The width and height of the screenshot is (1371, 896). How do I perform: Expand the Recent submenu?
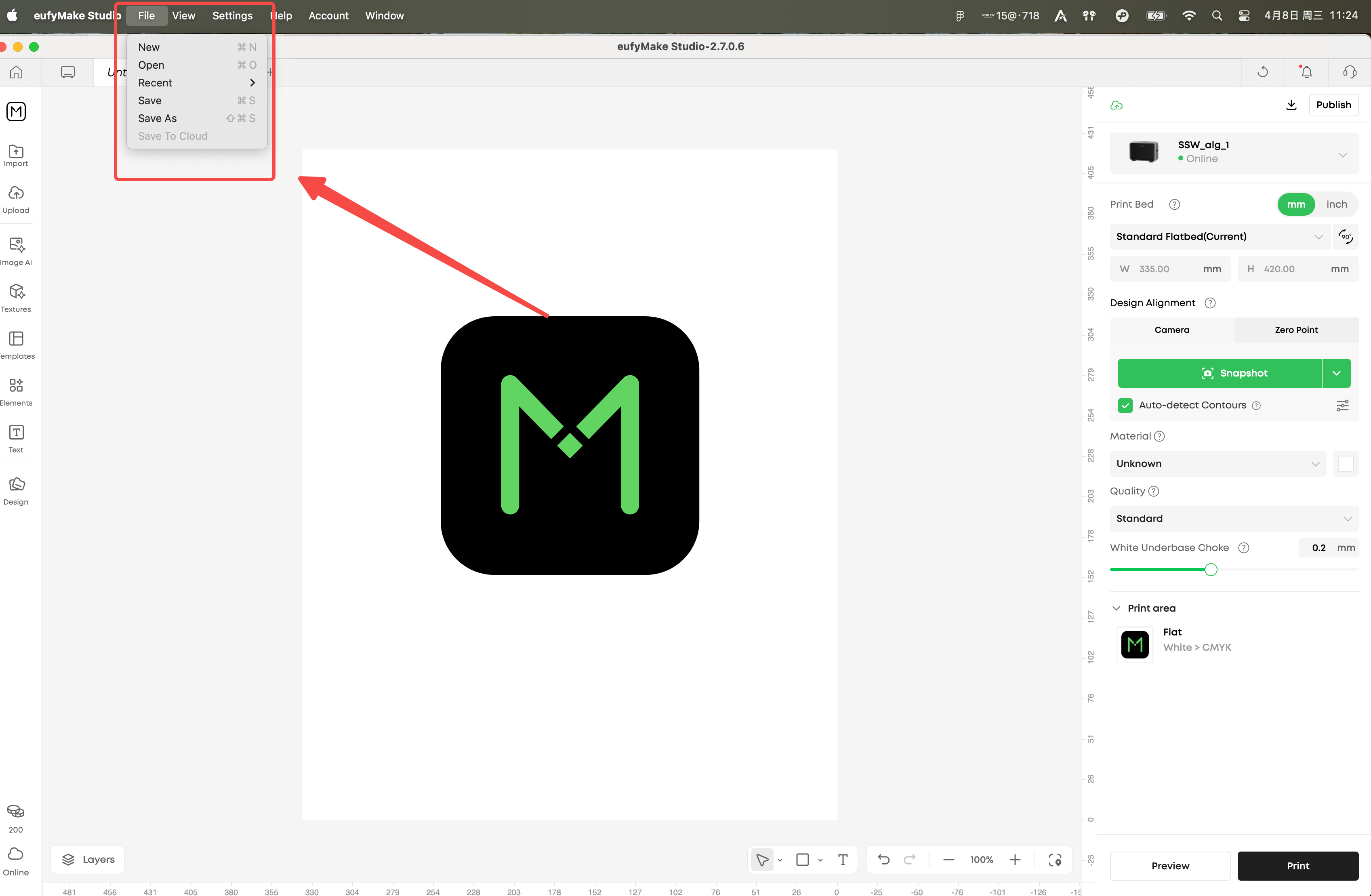pyautogui.click(x=196, y=83)
